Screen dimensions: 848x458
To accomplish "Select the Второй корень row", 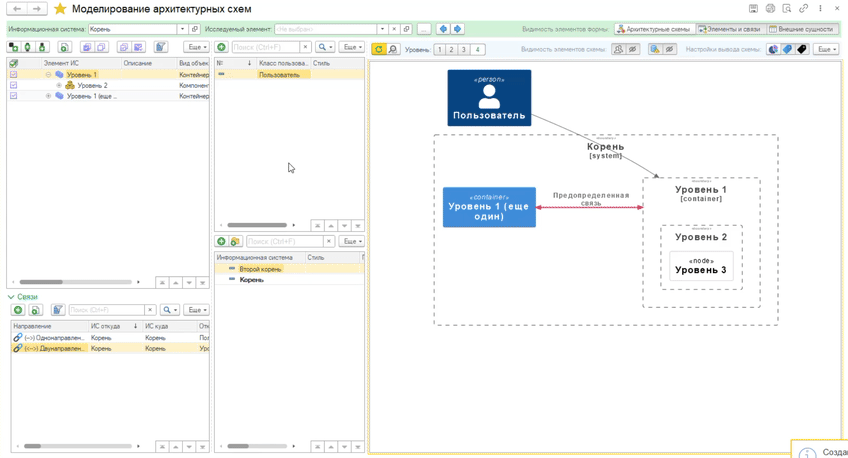I will click(x=289, y=269).
